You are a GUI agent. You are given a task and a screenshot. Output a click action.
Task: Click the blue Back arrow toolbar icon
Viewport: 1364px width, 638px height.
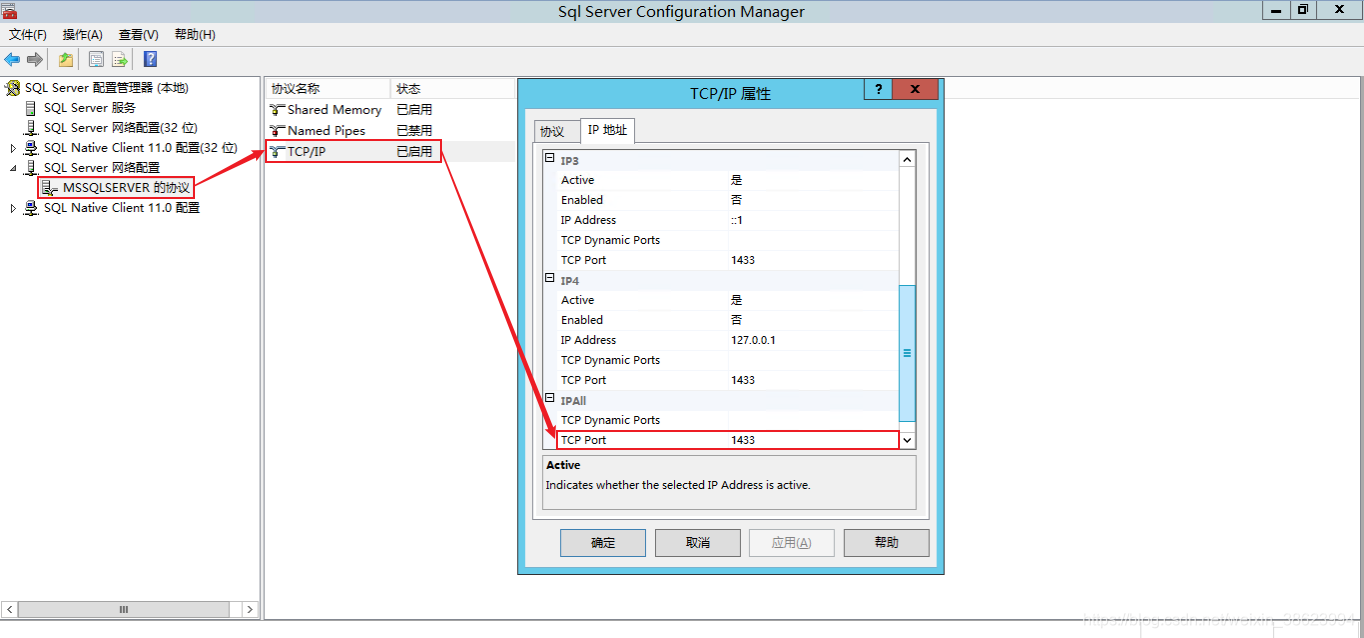click(x=12, y=59)
